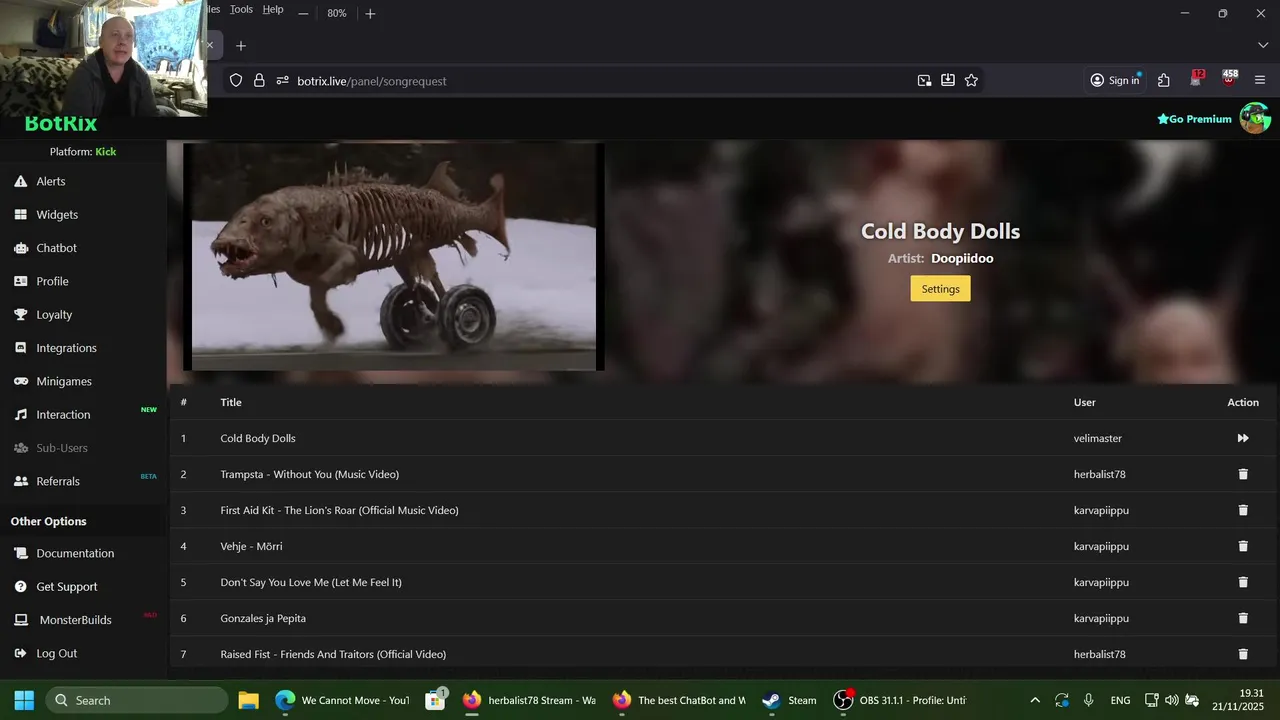Bookmark this page with star icon
The height and width of the screenshot is (720, 1280).
(971, 81)
